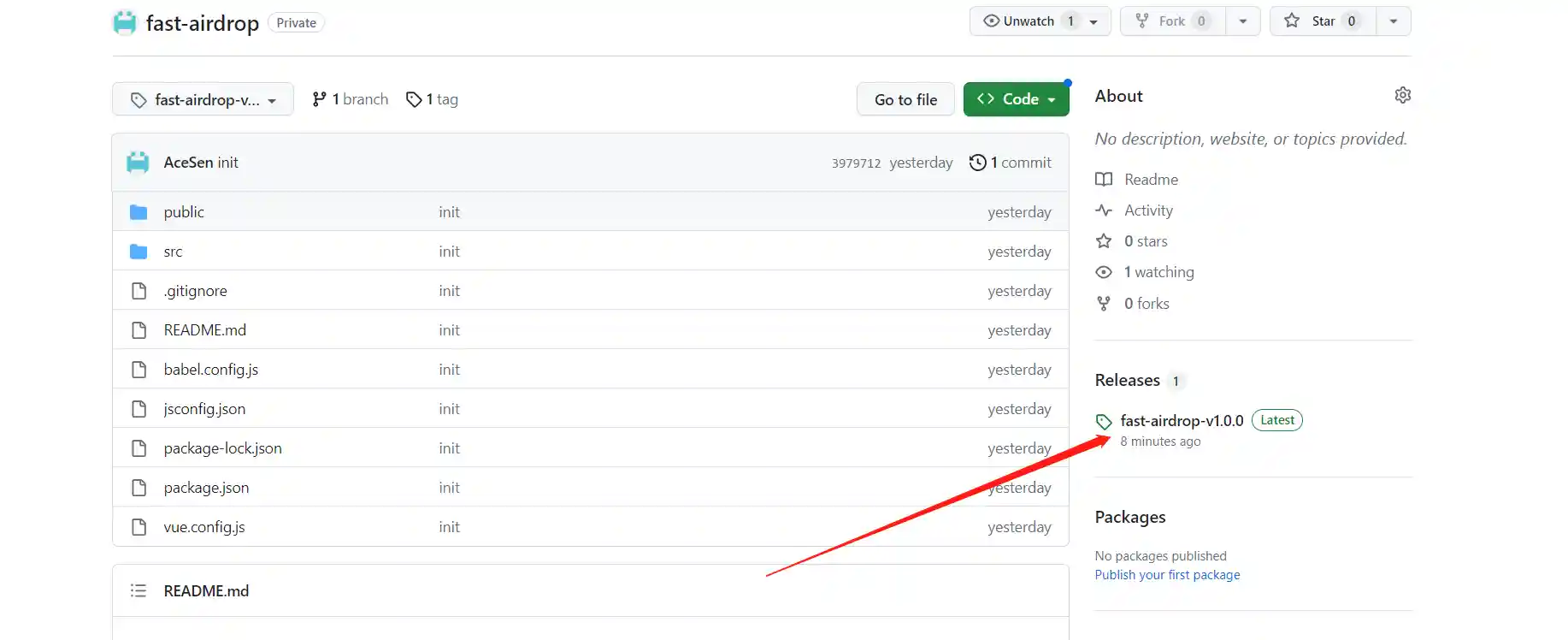This screenshot has height=640, width=1568.
Task: Click the fast-airdrop repository title
Action: click(203, 23)
